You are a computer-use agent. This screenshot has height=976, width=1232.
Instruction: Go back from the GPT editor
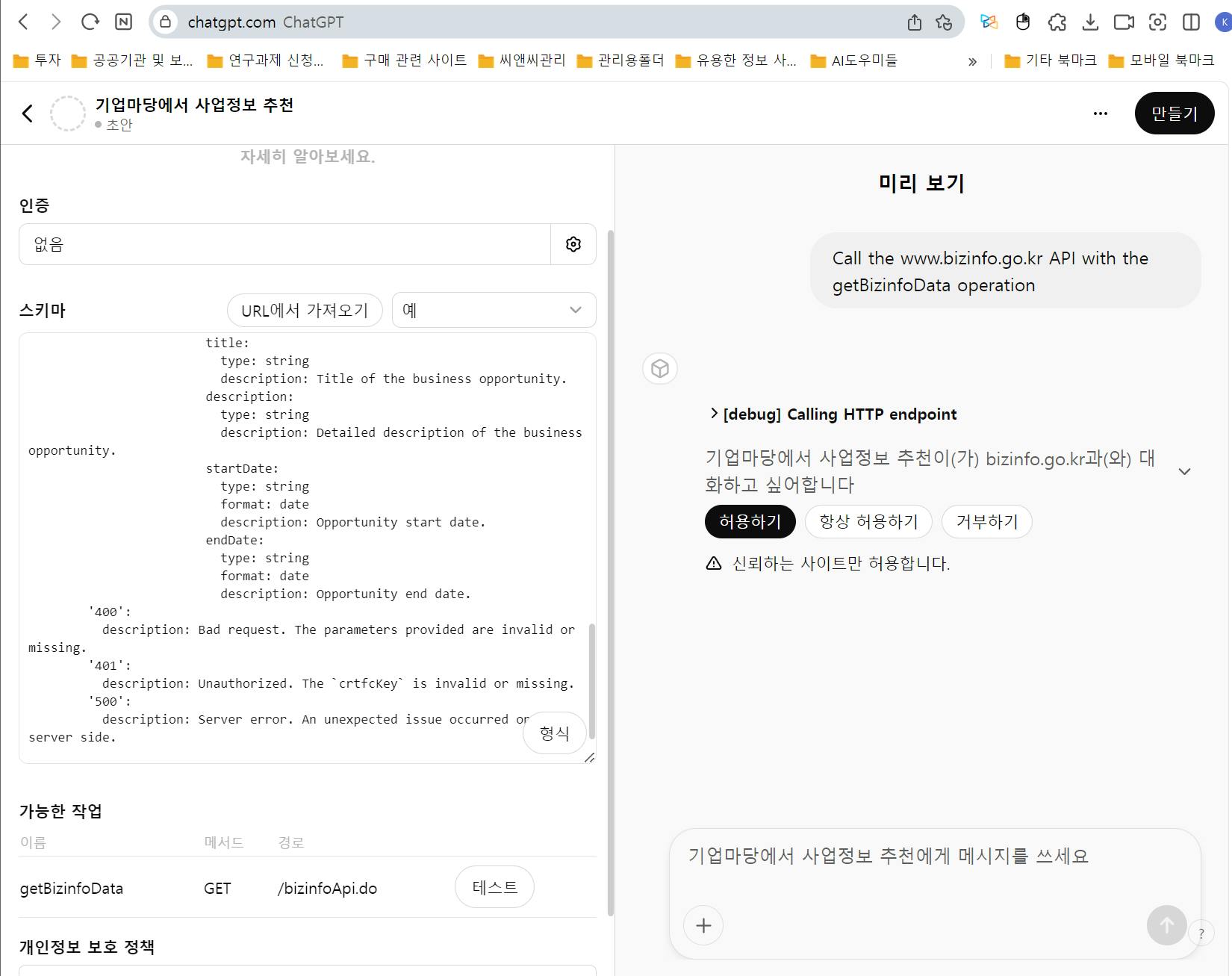coord(28,114)
